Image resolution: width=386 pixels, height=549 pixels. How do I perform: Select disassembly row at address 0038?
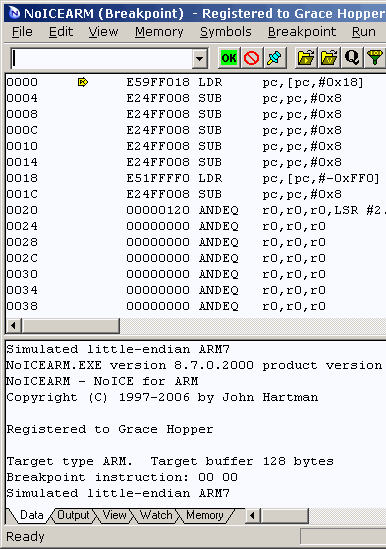[x=195, y=306]
